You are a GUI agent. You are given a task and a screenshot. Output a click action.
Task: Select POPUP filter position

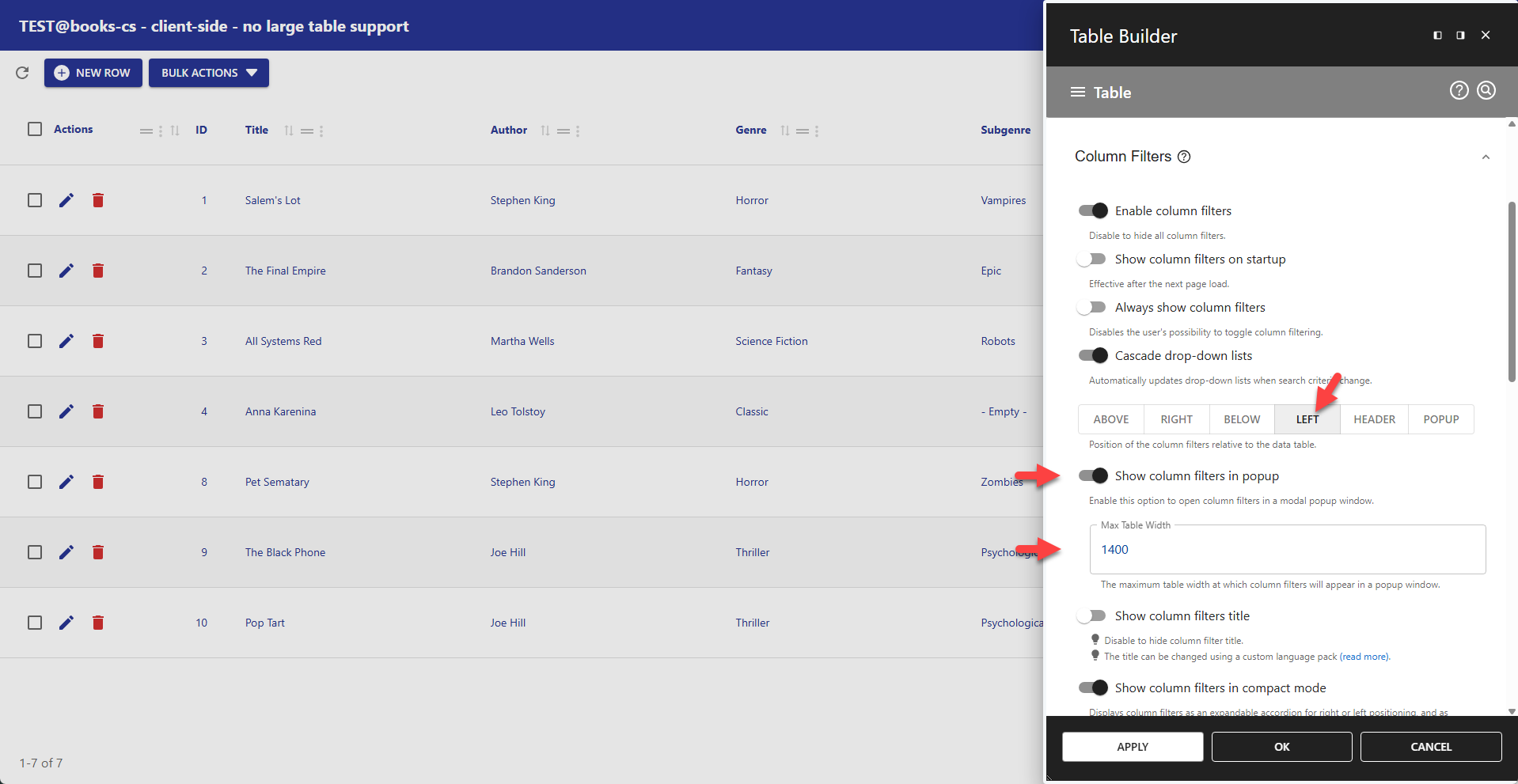tap(1440, 419)
